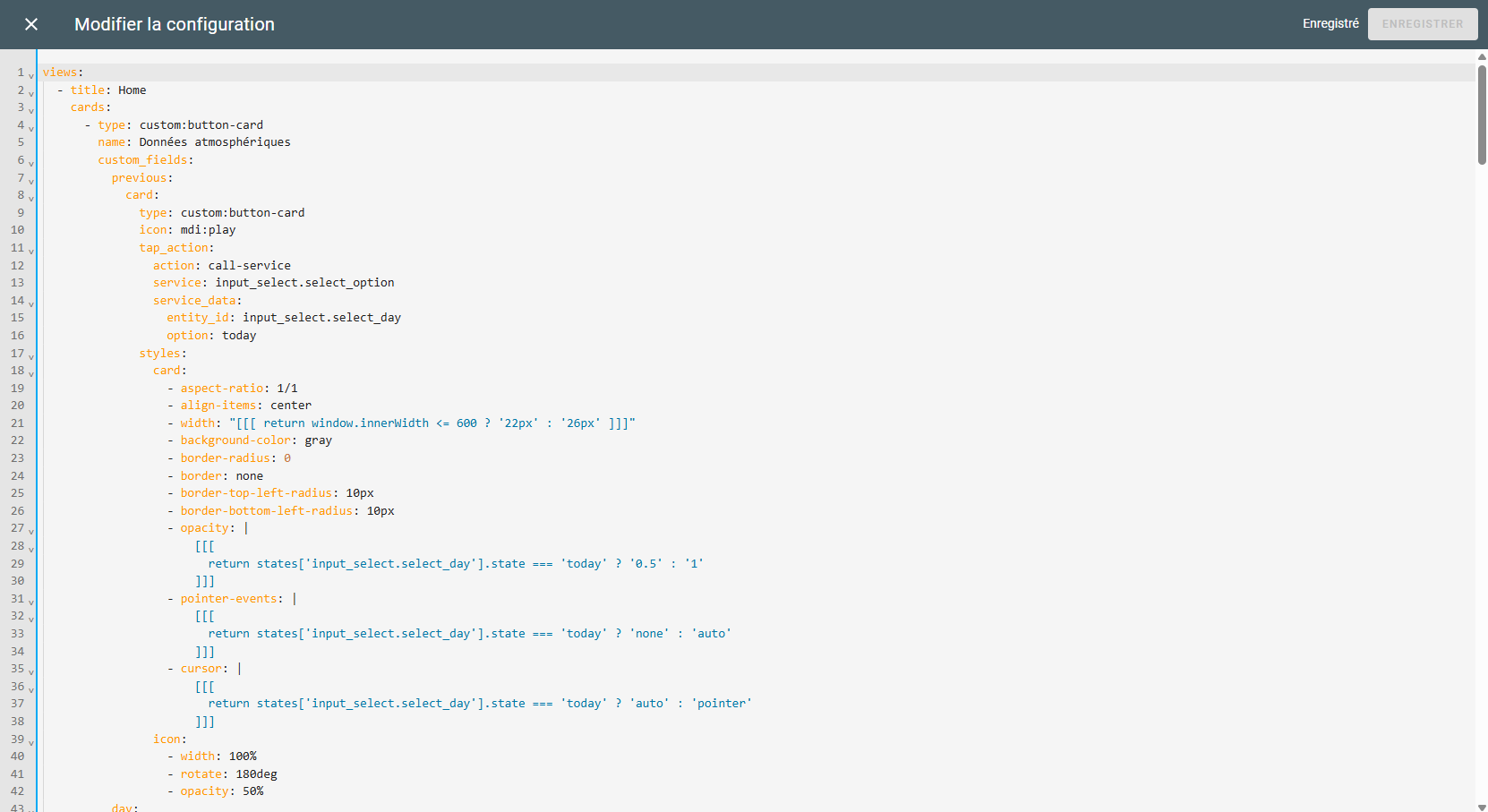This screenshot has height=812, width=1488.
Task: Click 'pointer' value on line 37
Action: (722, 704)
